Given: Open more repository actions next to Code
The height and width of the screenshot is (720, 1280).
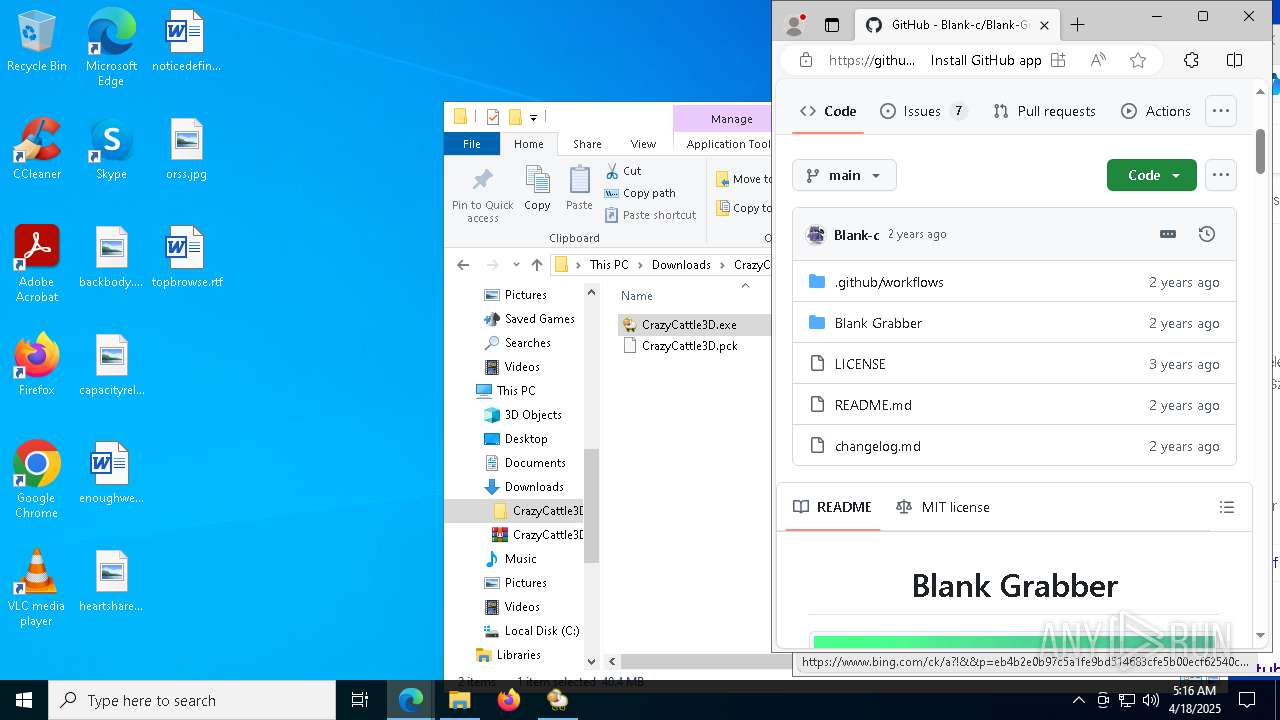Looking at the screenshot, I should [1221, 175].
